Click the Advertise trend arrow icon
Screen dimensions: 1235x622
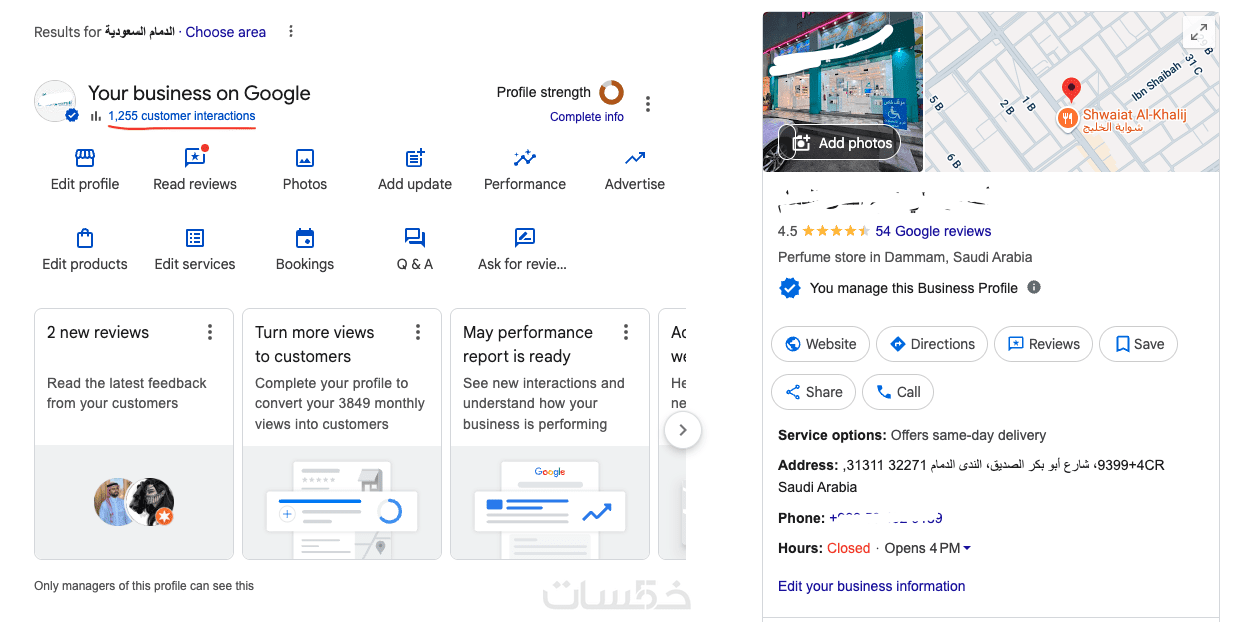click(635, 158)
